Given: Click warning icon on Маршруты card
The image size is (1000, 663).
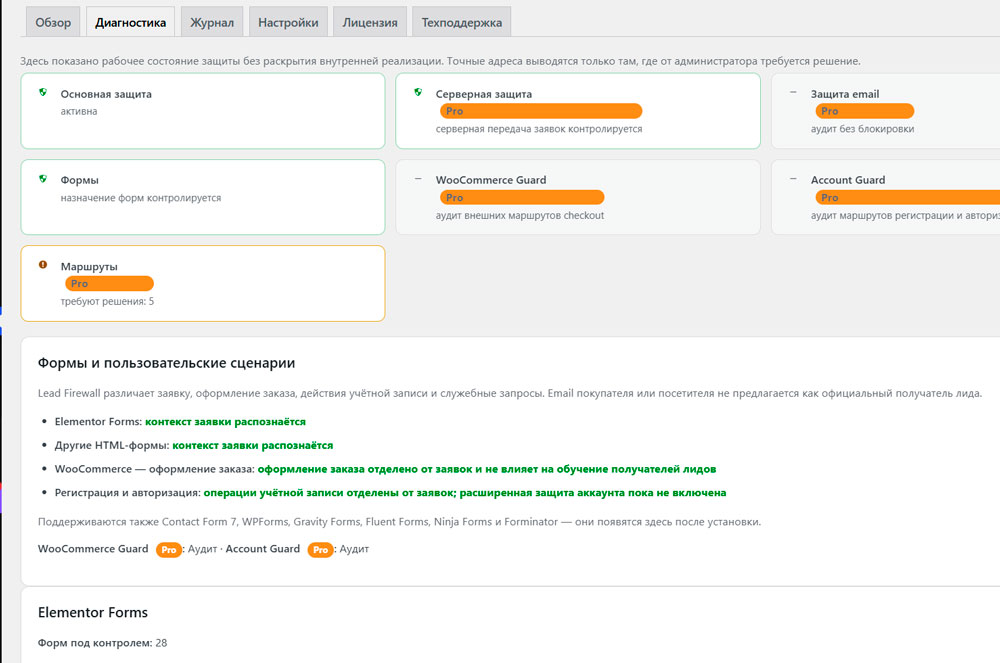Looking at the screenshot, I should (43, 265).
